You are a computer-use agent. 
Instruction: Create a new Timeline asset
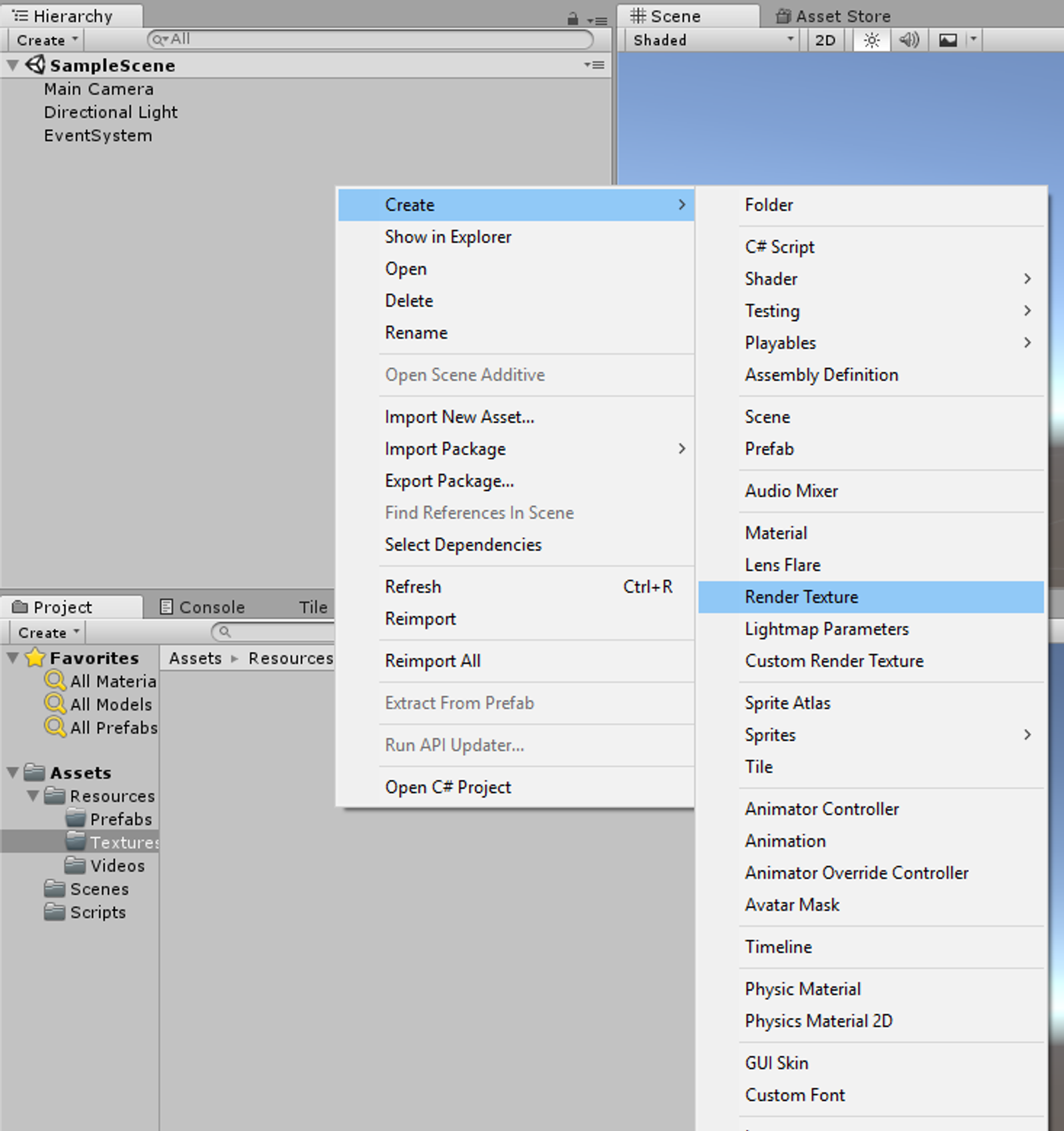871,947
